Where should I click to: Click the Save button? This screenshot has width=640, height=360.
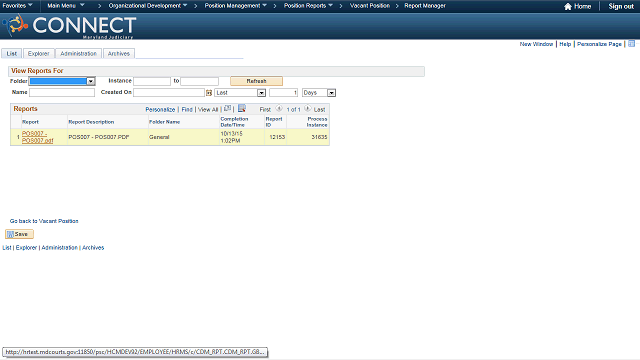pyautogui.click(x=19, y=234)
